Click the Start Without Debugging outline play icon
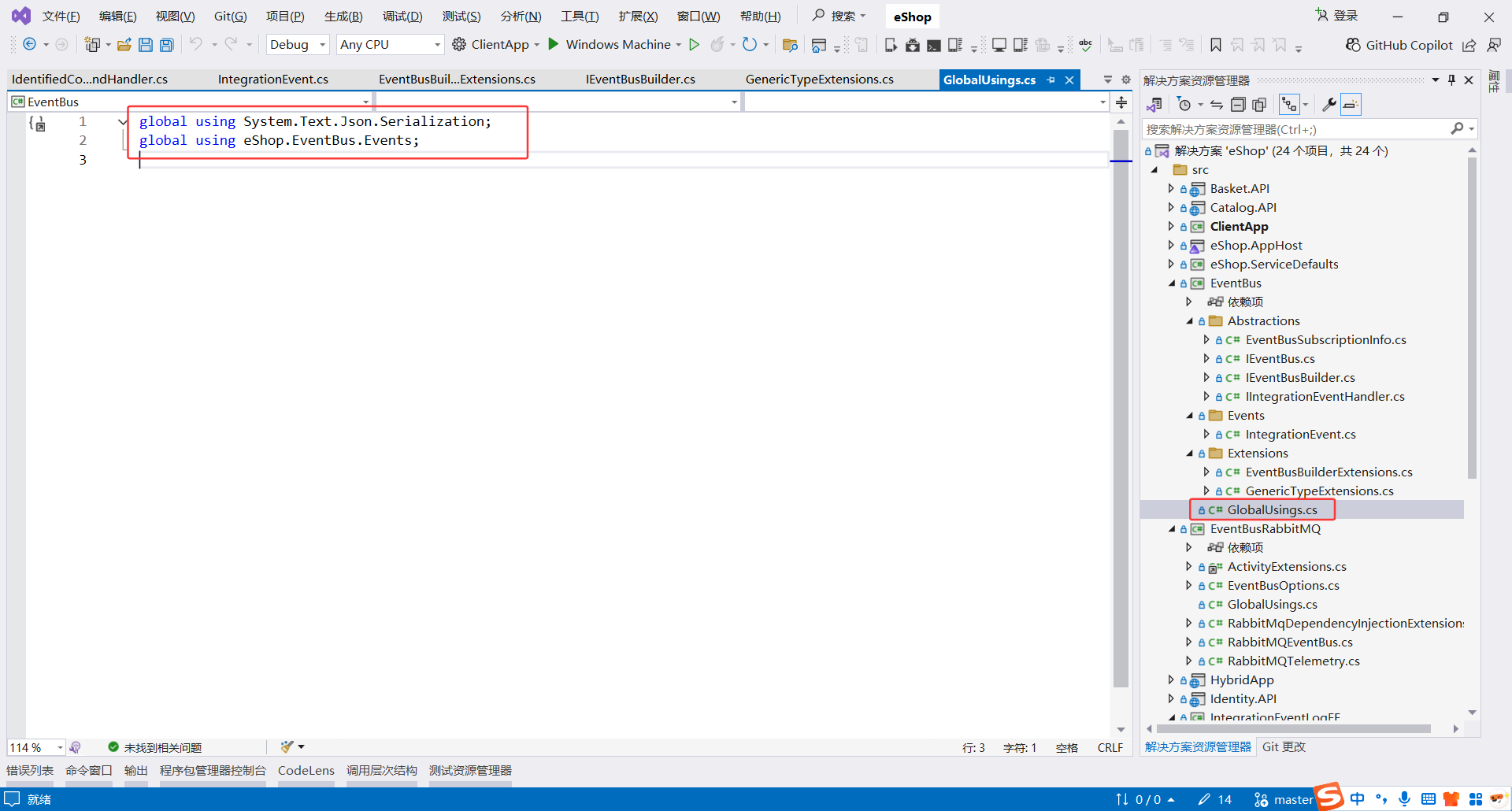This screenshot has width=1512, height=811. [x=694, y=45]
